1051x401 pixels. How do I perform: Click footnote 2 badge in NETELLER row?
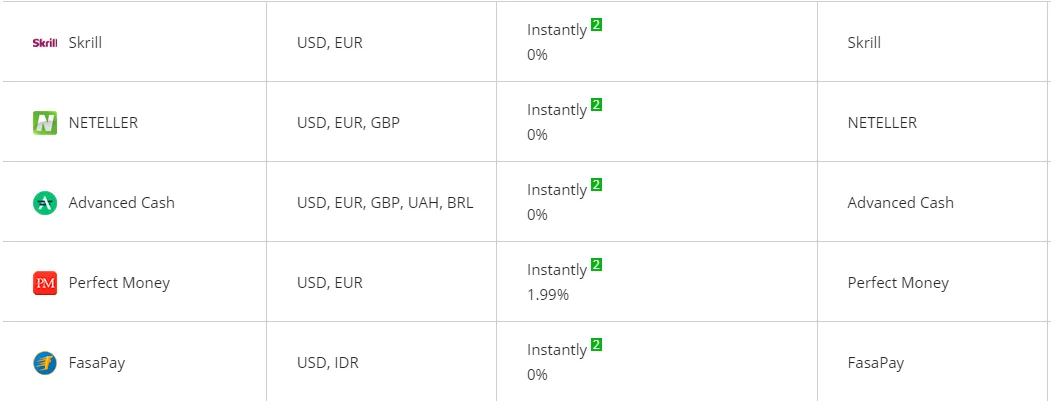pyautogui.click(x=597, y=105)
